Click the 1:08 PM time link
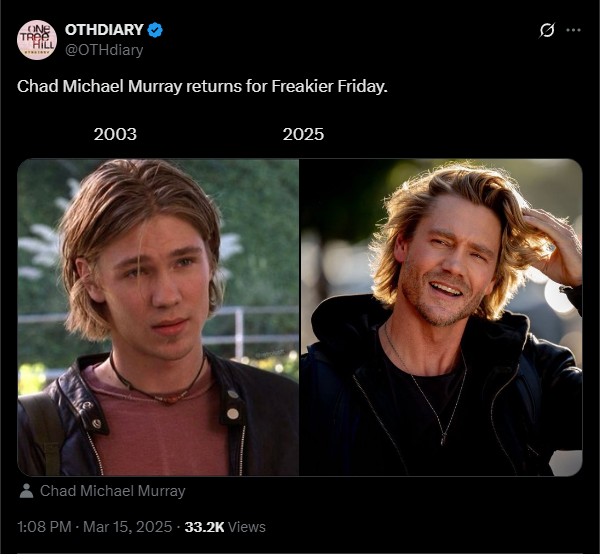600x554 pixels. (x=44, y=527)
